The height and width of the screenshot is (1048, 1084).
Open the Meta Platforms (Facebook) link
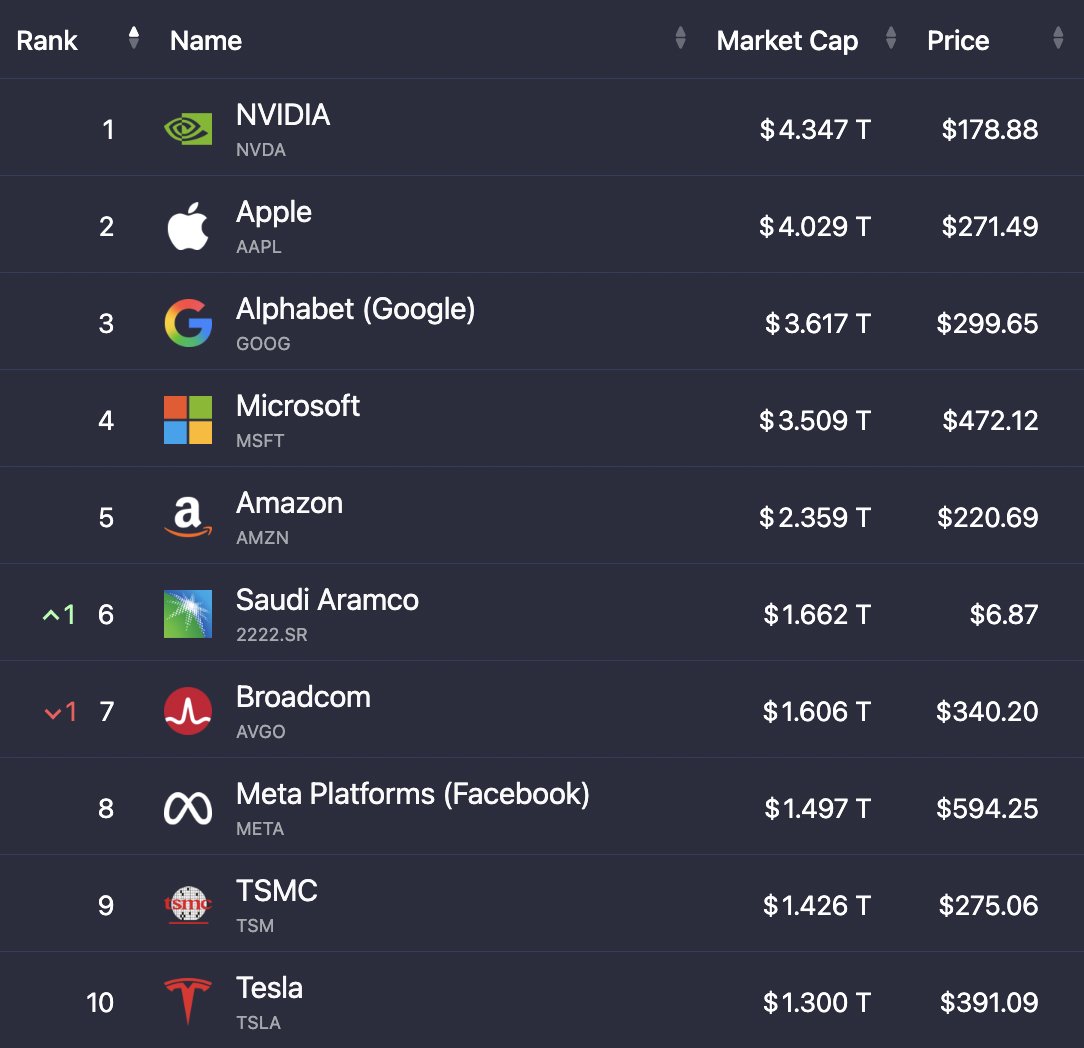(413, 794)
